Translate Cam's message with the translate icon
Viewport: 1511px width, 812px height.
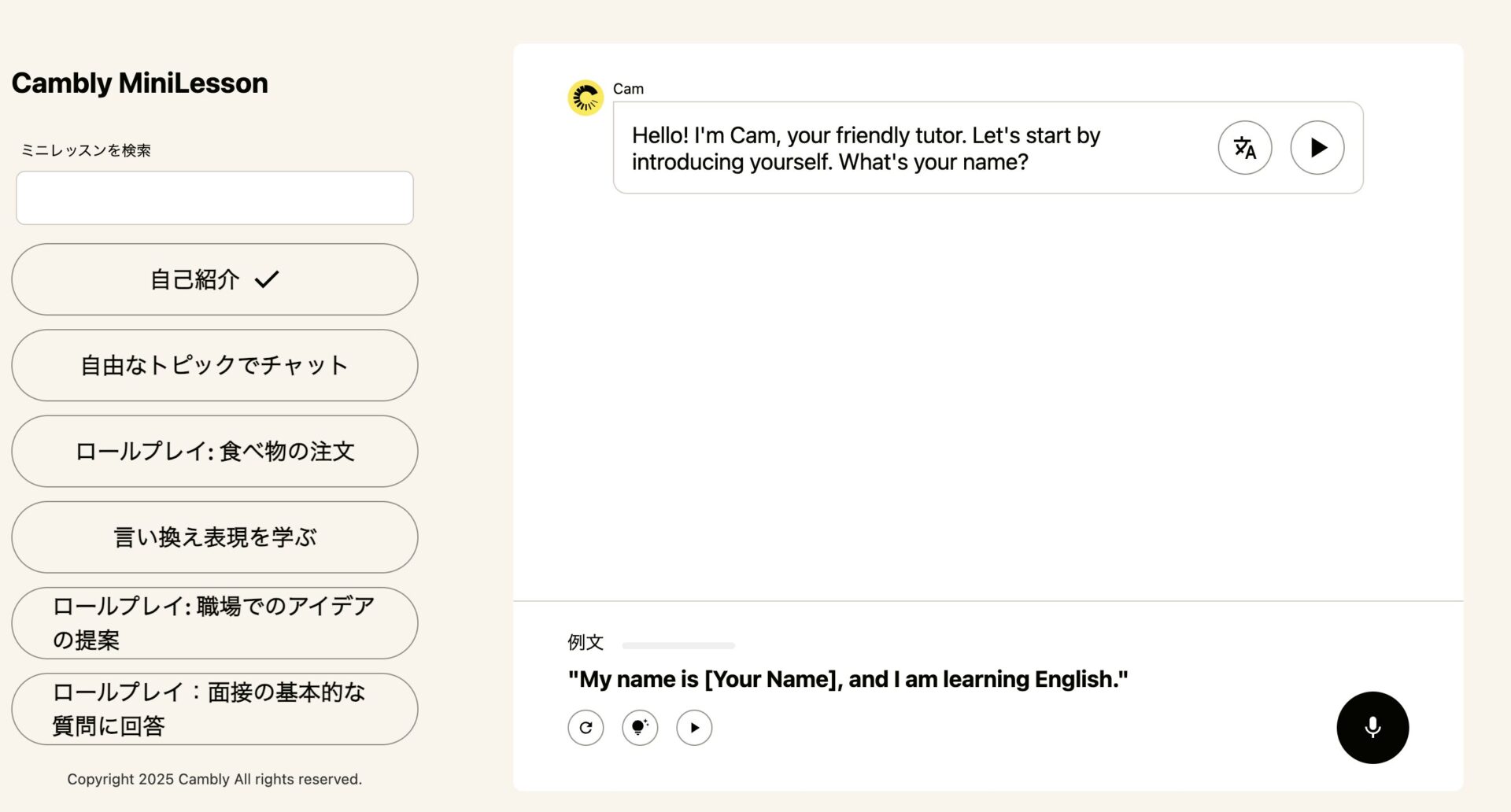tap(1244, 148)
